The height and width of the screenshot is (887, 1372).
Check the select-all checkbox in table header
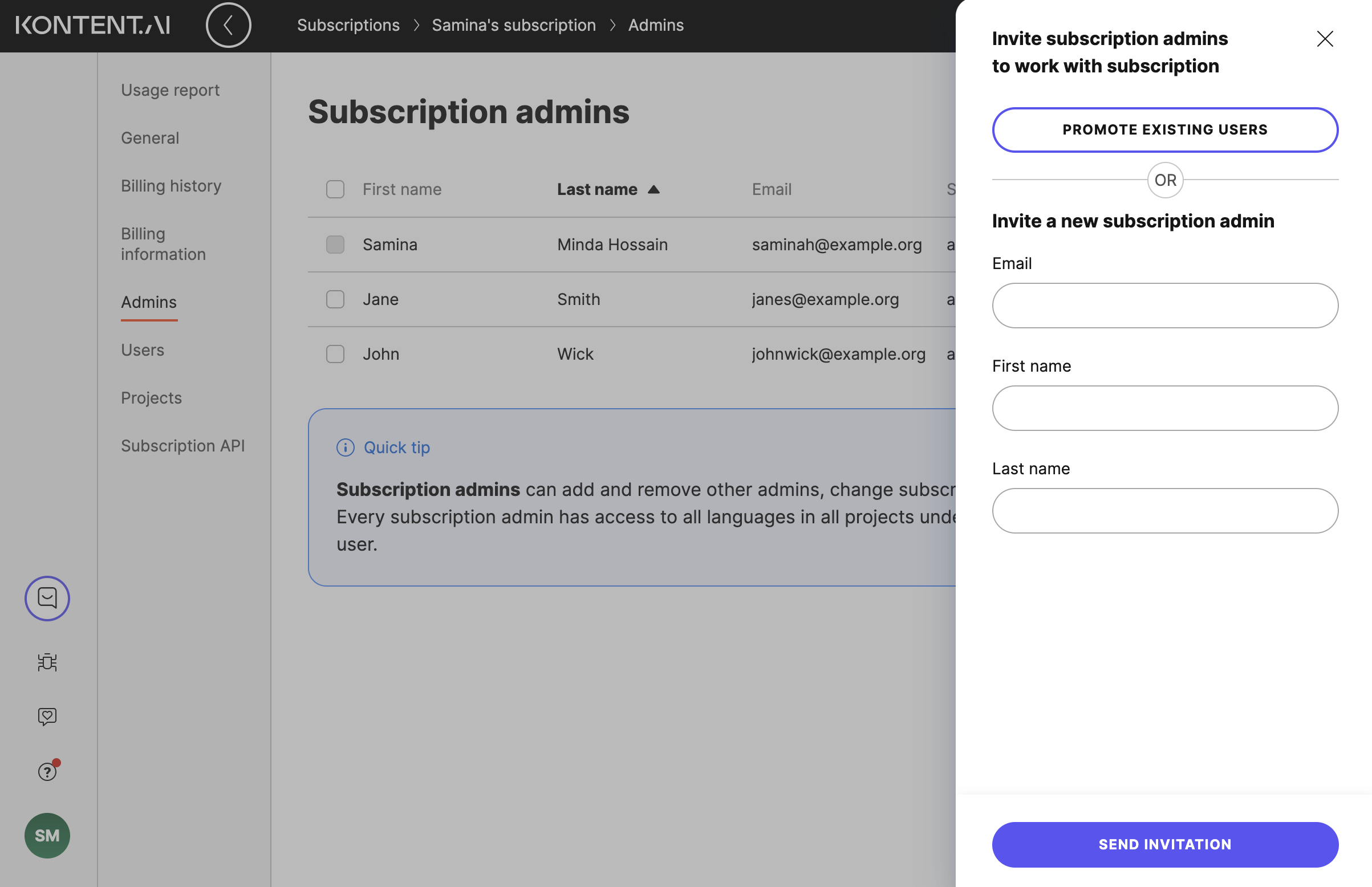click(x=335, y=189)
